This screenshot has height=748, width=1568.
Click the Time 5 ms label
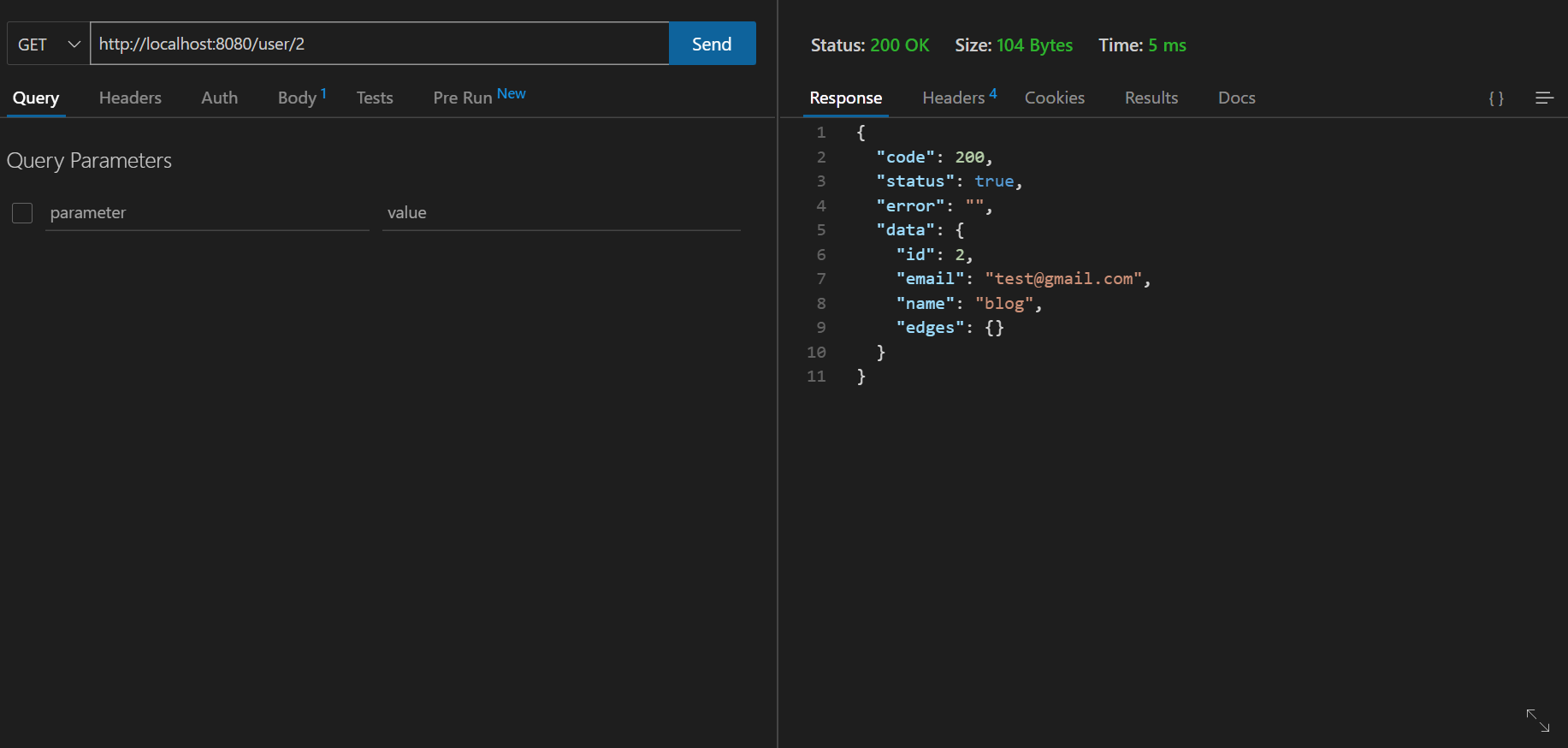(x=1142, y=45)
